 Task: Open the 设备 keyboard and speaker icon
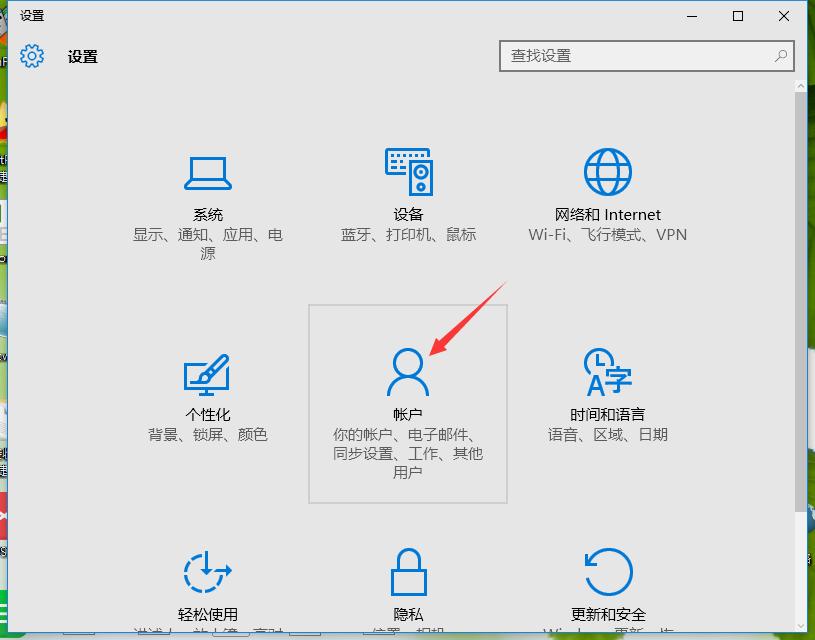pos(408,173)
